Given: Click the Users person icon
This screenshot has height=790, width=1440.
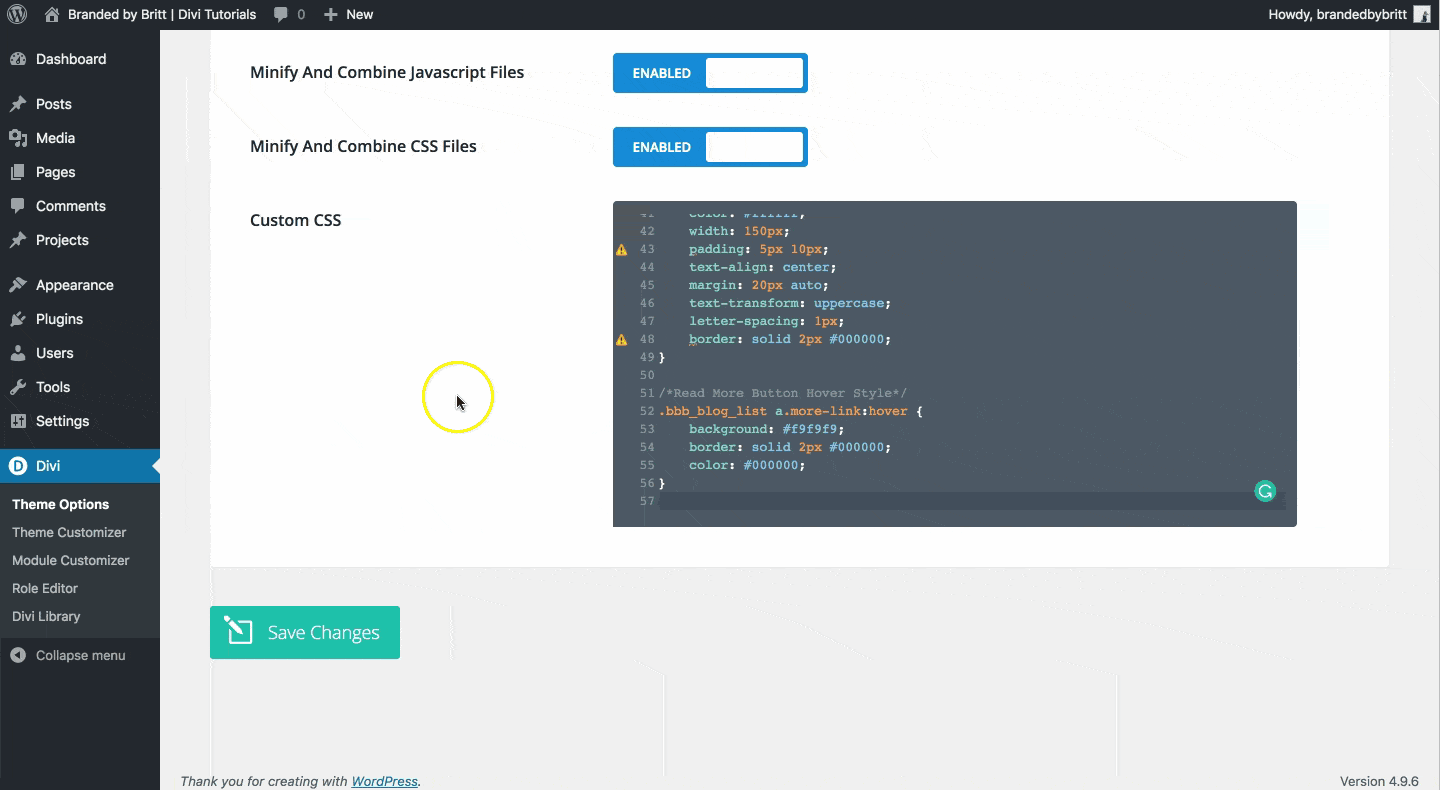Looking at the screenshot, I should pos(18,353).
